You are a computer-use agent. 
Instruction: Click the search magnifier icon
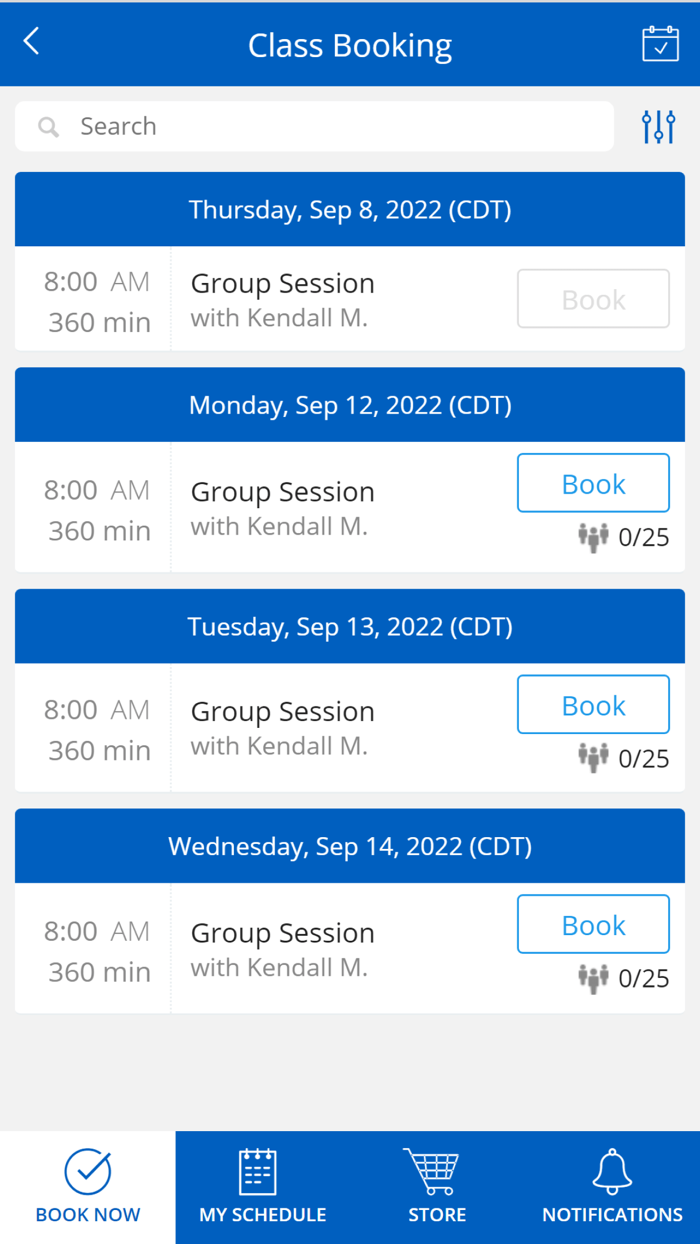pyautogui.click(x=48, y=127)
